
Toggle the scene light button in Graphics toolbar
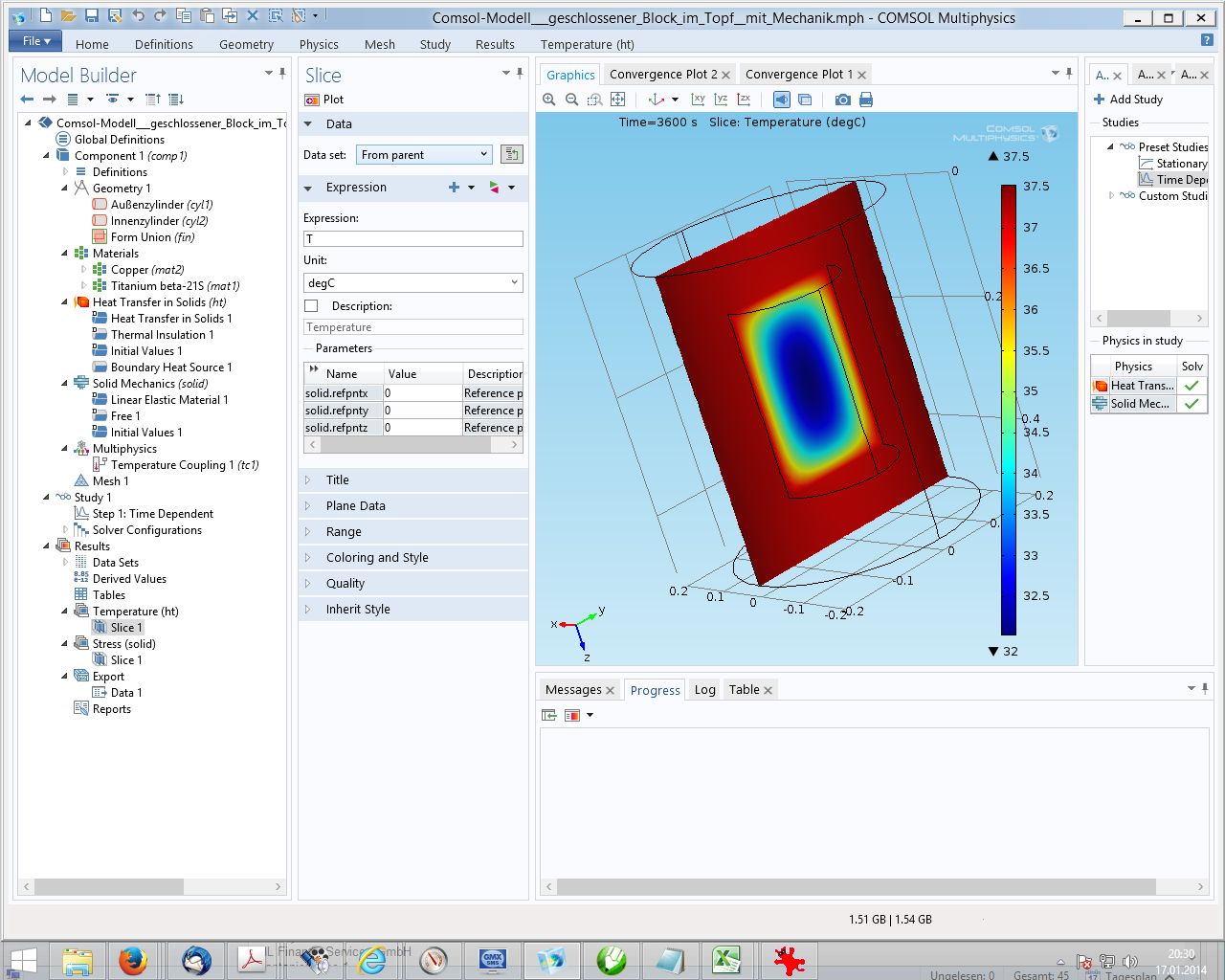tap(782, 100)
